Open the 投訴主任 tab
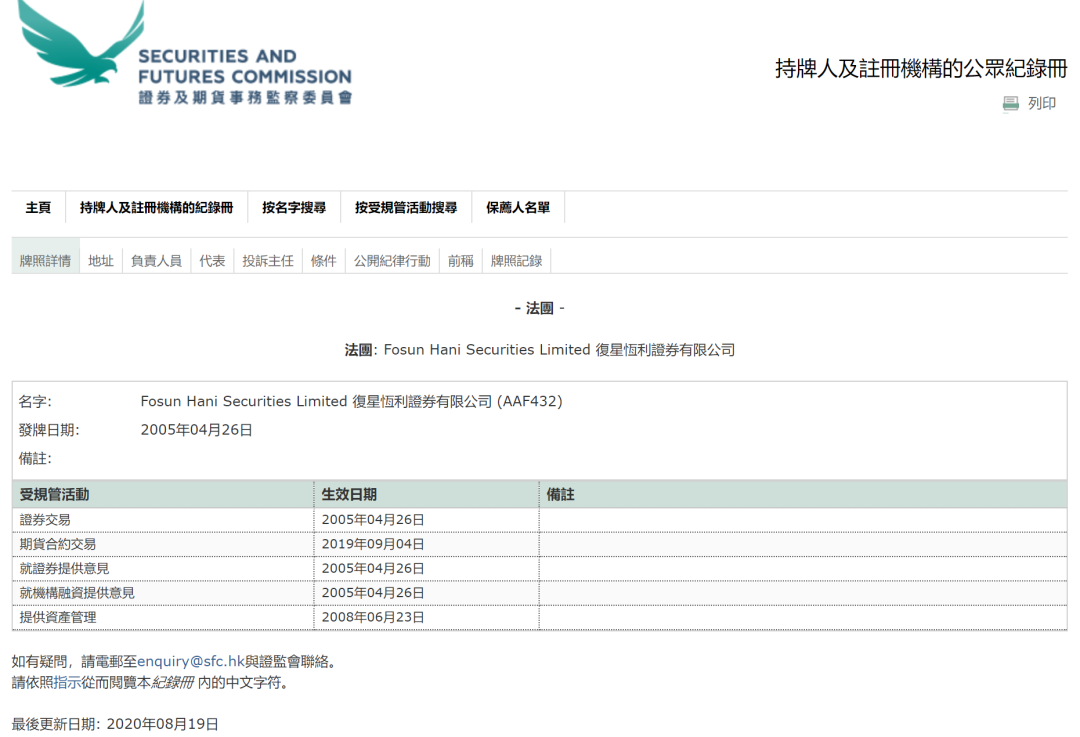The image size is (1080, 737). pyautogui.click(x=267, y=258)
